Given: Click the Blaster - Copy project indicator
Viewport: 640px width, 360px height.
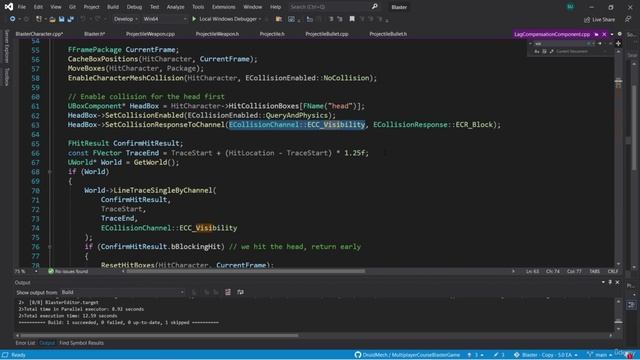Looking at the screenshot, I should 546,355.
